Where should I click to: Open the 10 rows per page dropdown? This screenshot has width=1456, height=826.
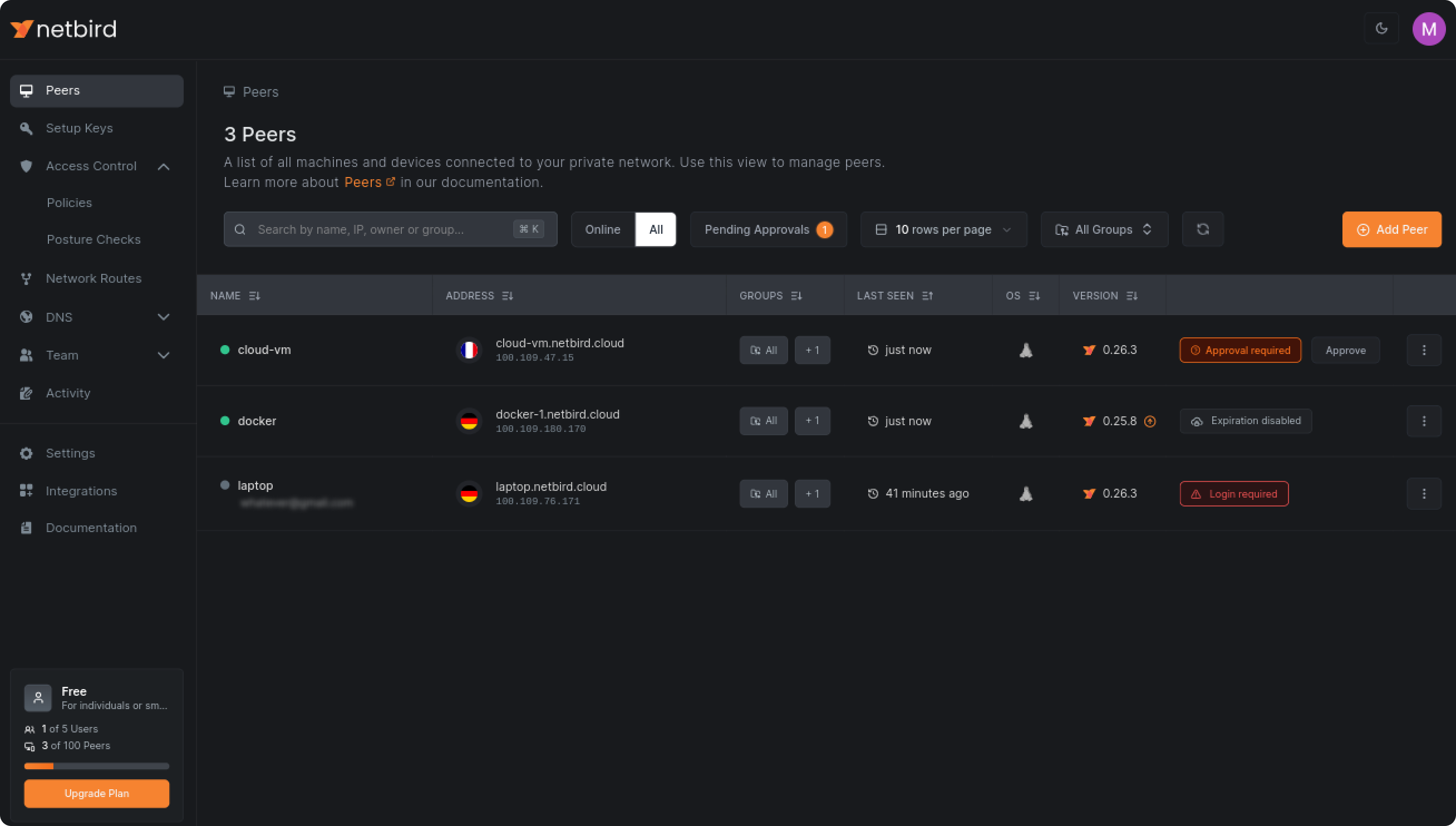point(943,229)
